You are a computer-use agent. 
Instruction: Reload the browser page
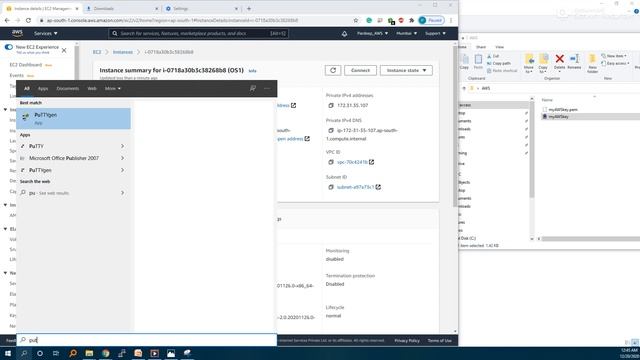tap(28, 20)
